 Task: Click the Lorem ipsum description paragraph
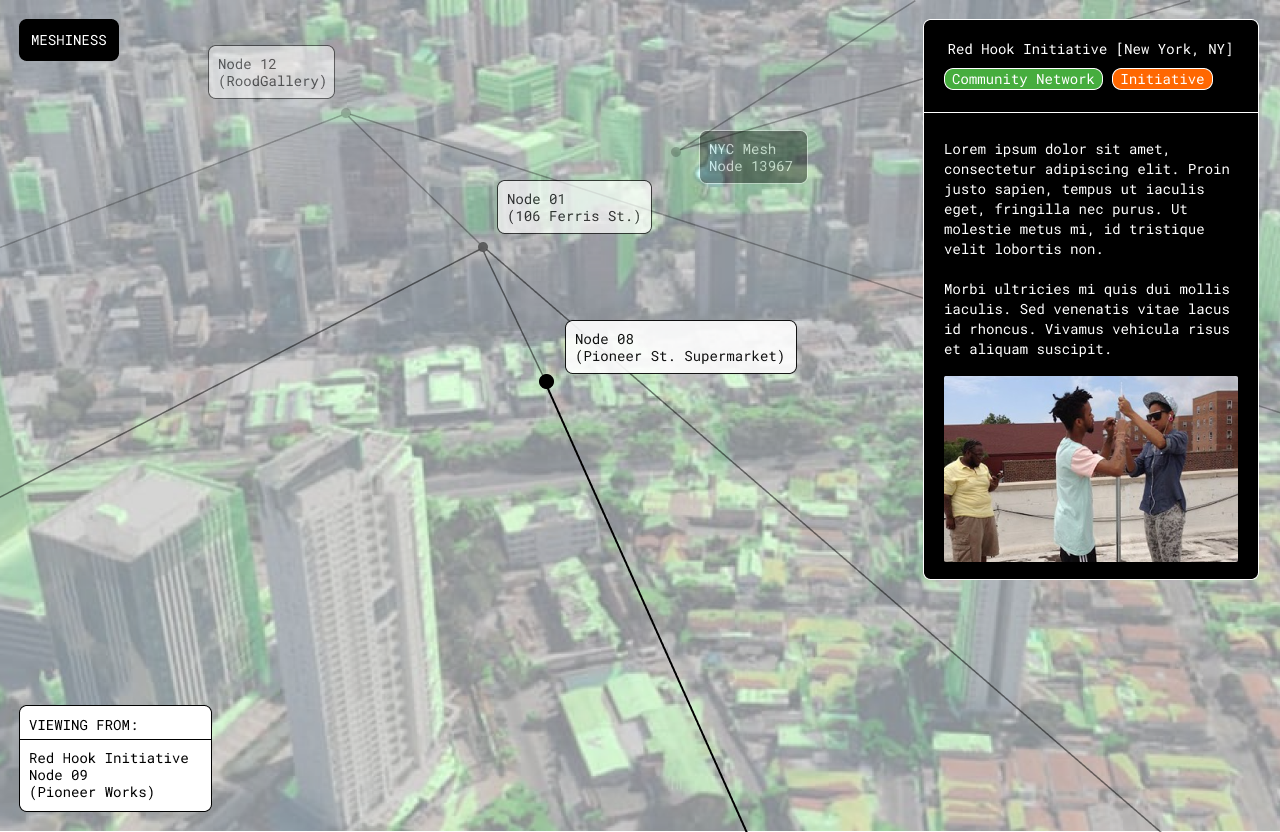point(1087,199)
